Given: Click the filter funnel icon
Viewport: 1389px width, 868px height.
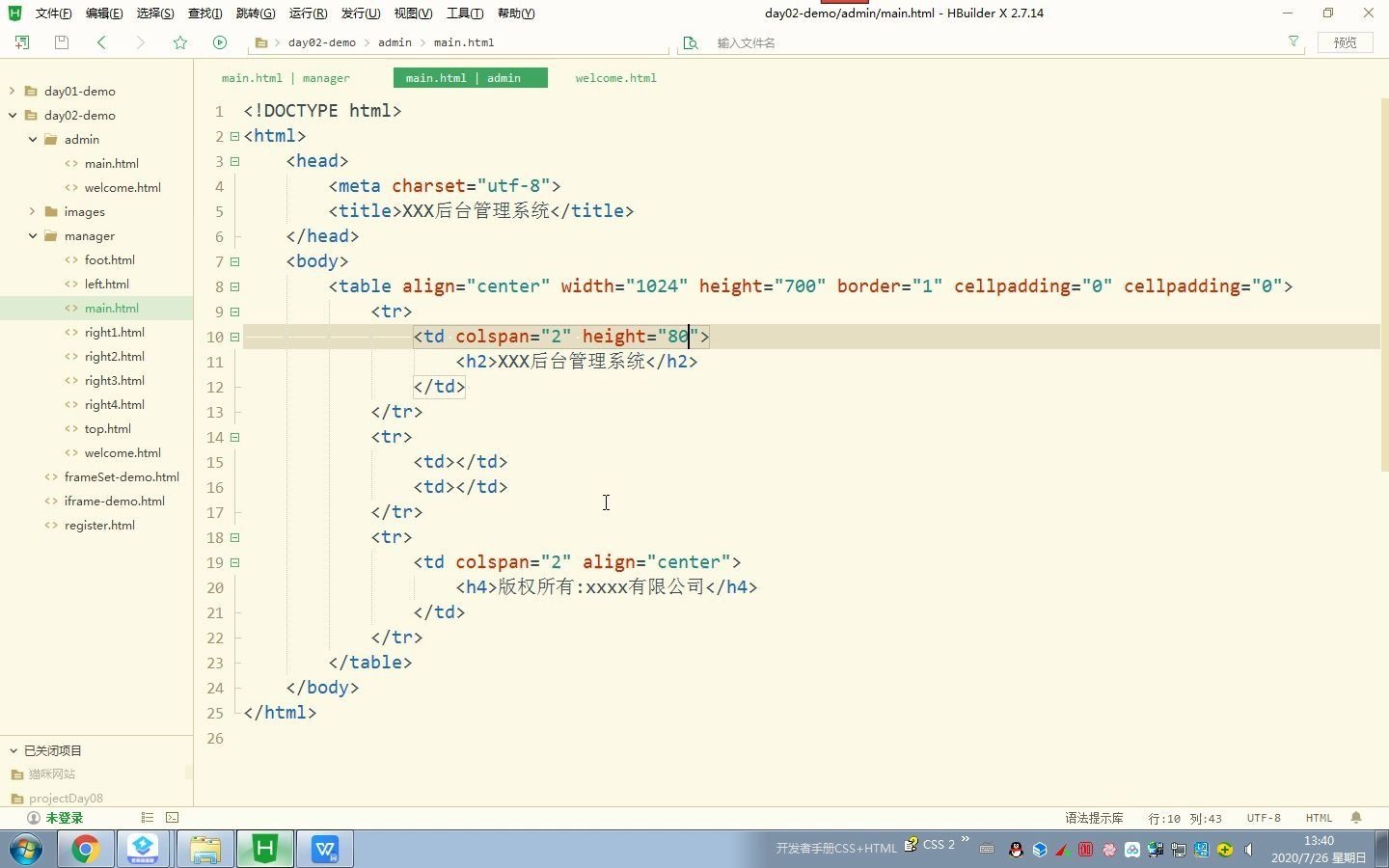Looking at the screenshot, I should pos(1294,41).
